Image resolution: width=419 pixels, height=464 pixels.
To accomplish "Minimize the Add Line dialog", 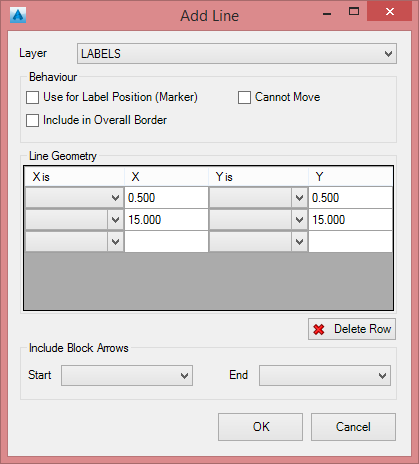I will coord(327,14).
